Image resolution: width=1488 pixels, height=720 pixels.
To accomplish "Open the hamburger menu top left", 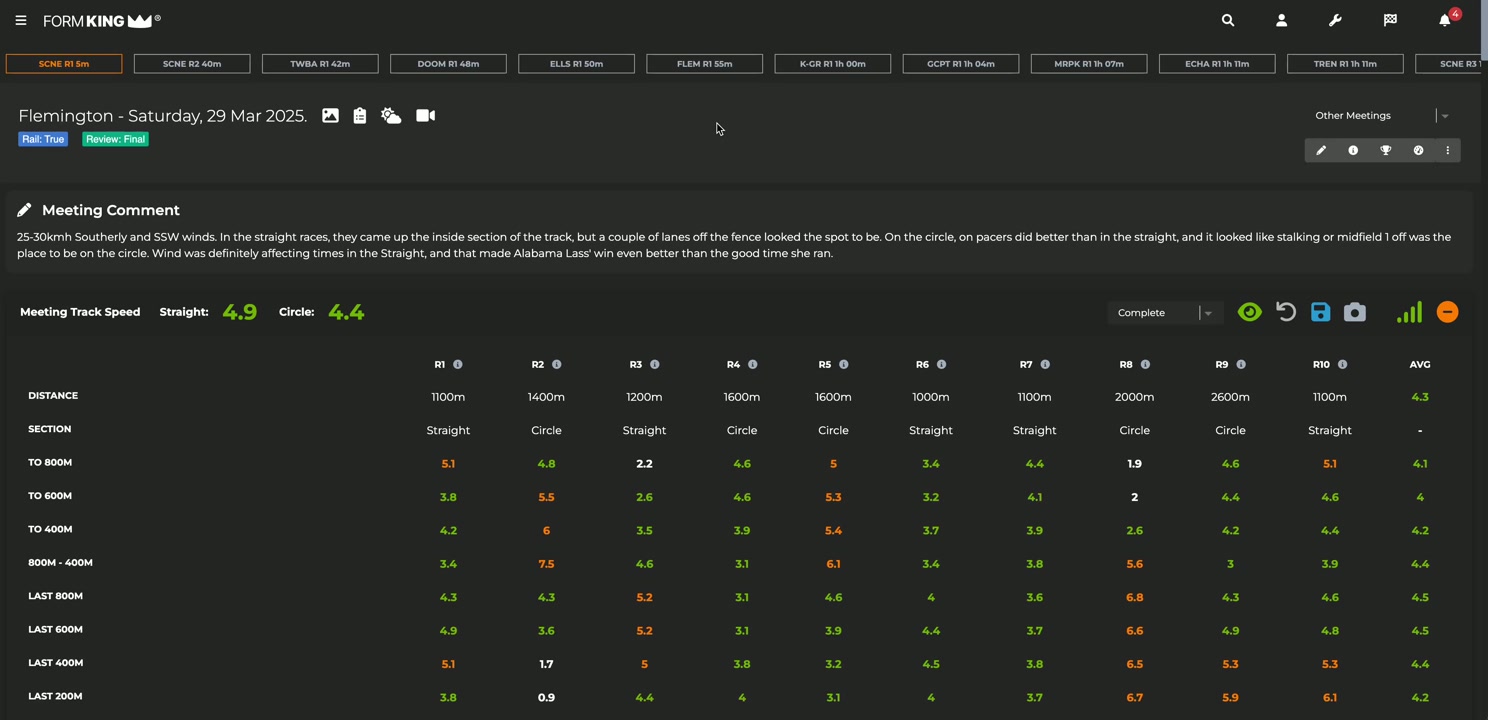I will 21,20.
